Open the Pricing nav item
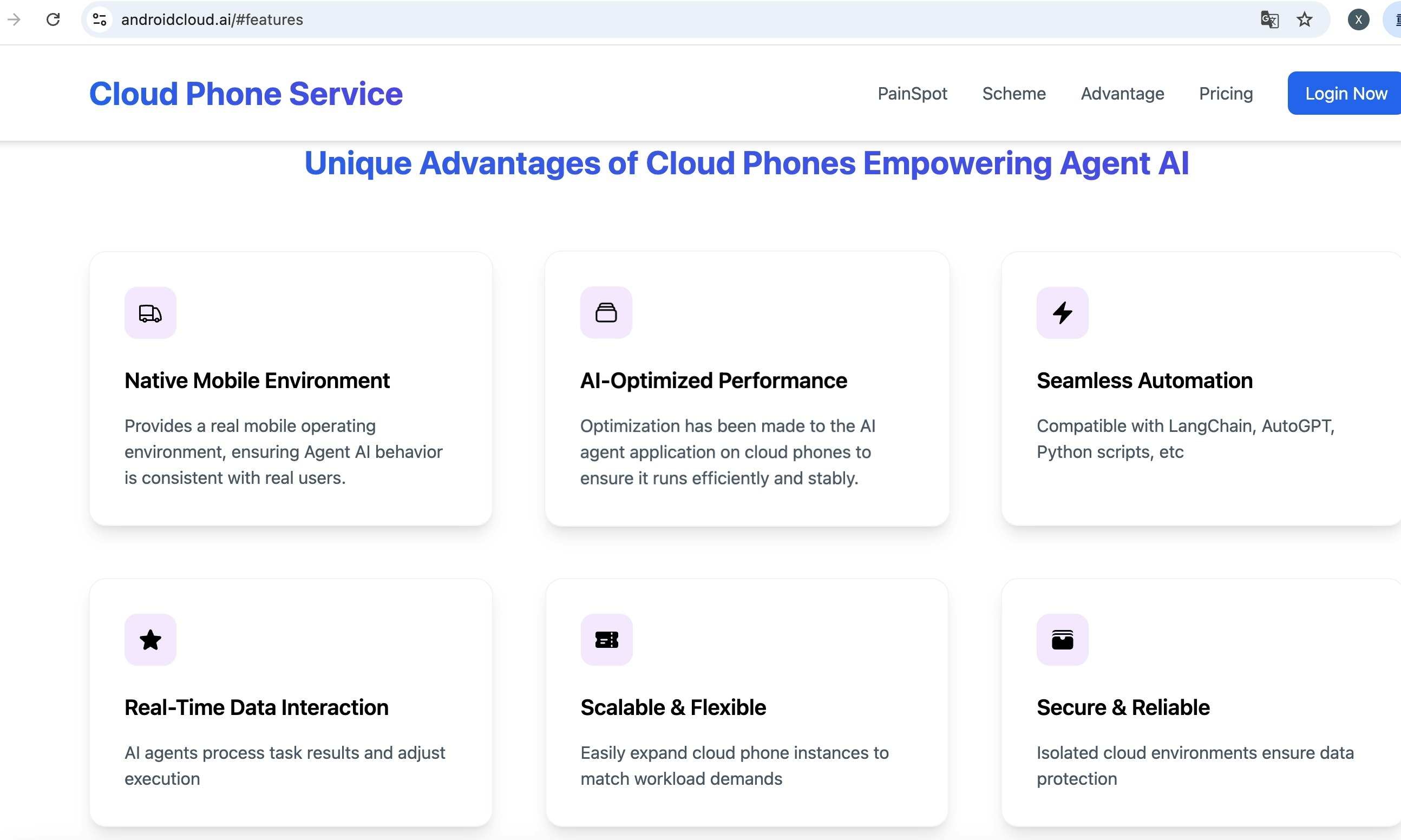The width and height of the screenshot is (1401, 840). pos(1226,94)
